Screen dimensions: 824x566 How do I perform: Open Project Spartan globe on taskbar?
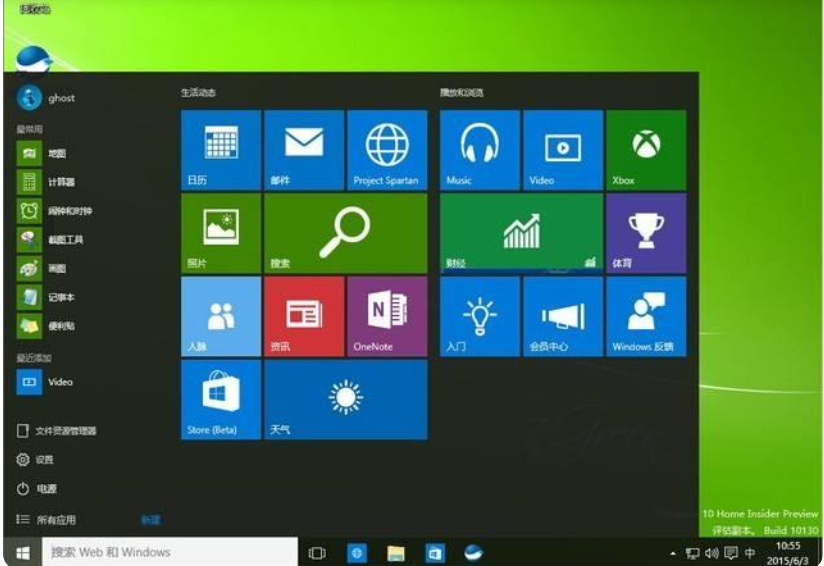[357, 553]
